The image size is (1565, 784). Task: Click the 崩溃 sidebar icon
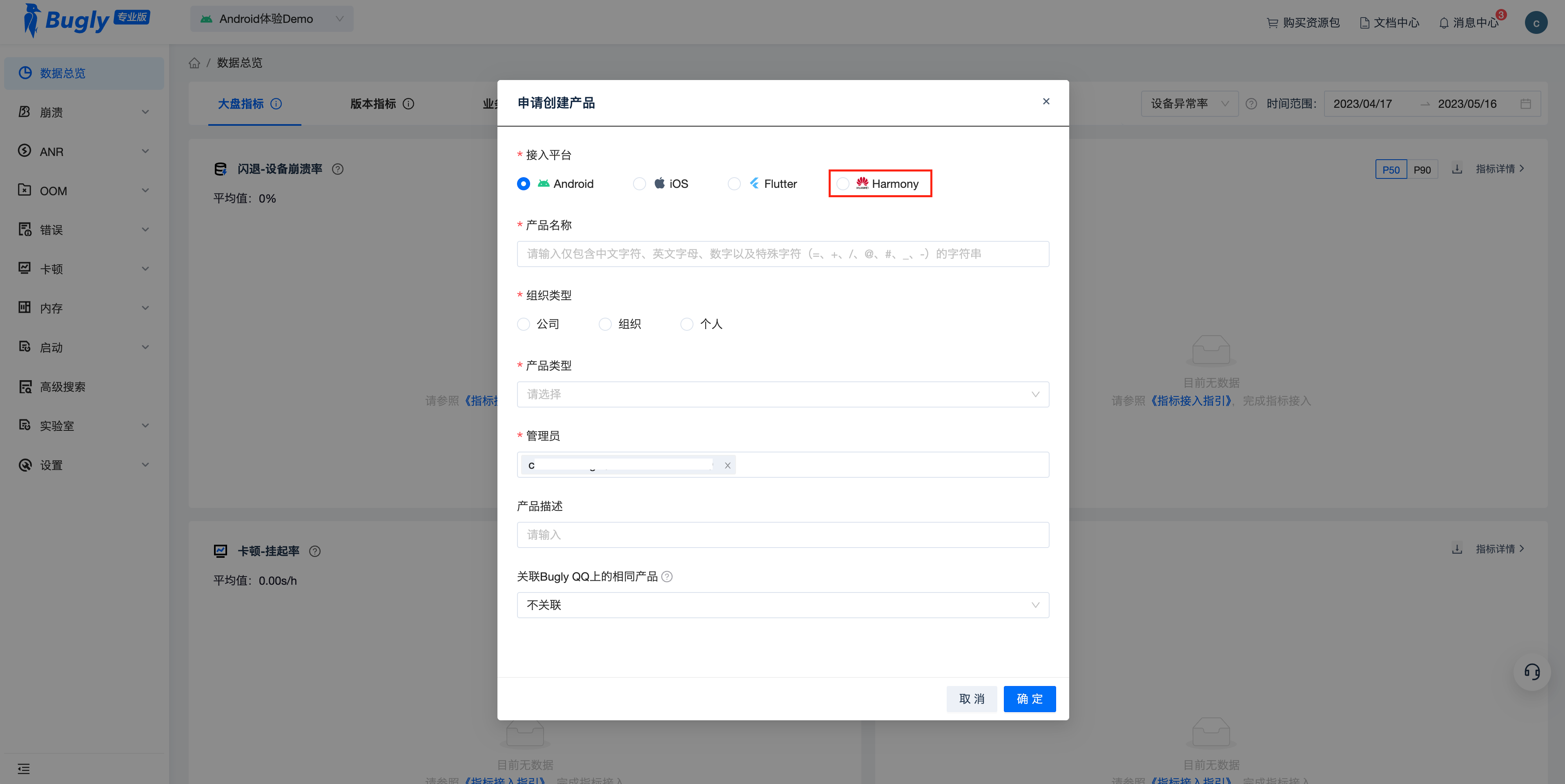pos(25,112)
